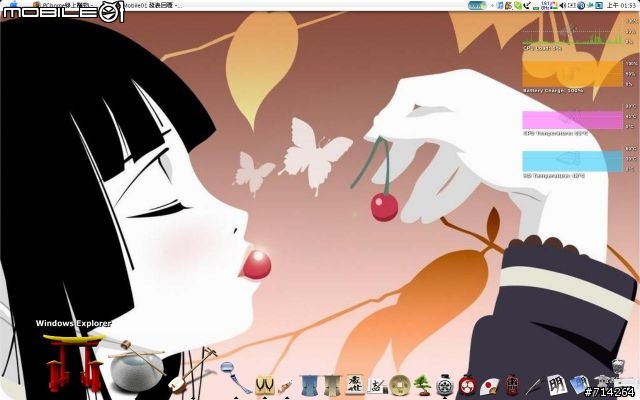Click the music note tray icon
Image resolution: width=640 pixels, height=400 pixels.
[x=500, y=5]
